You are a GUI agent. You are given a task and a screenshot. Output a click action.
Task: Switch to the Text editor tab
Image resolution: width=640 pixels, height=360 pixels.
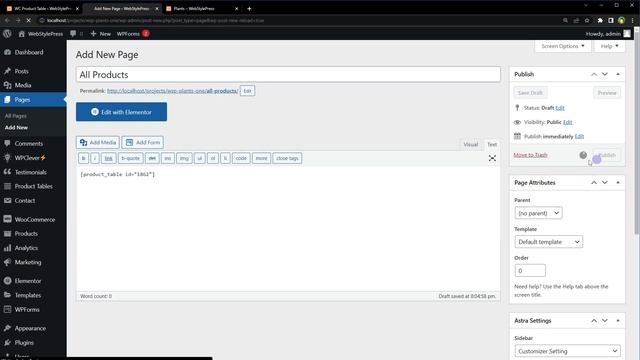(x=492, y=144)
